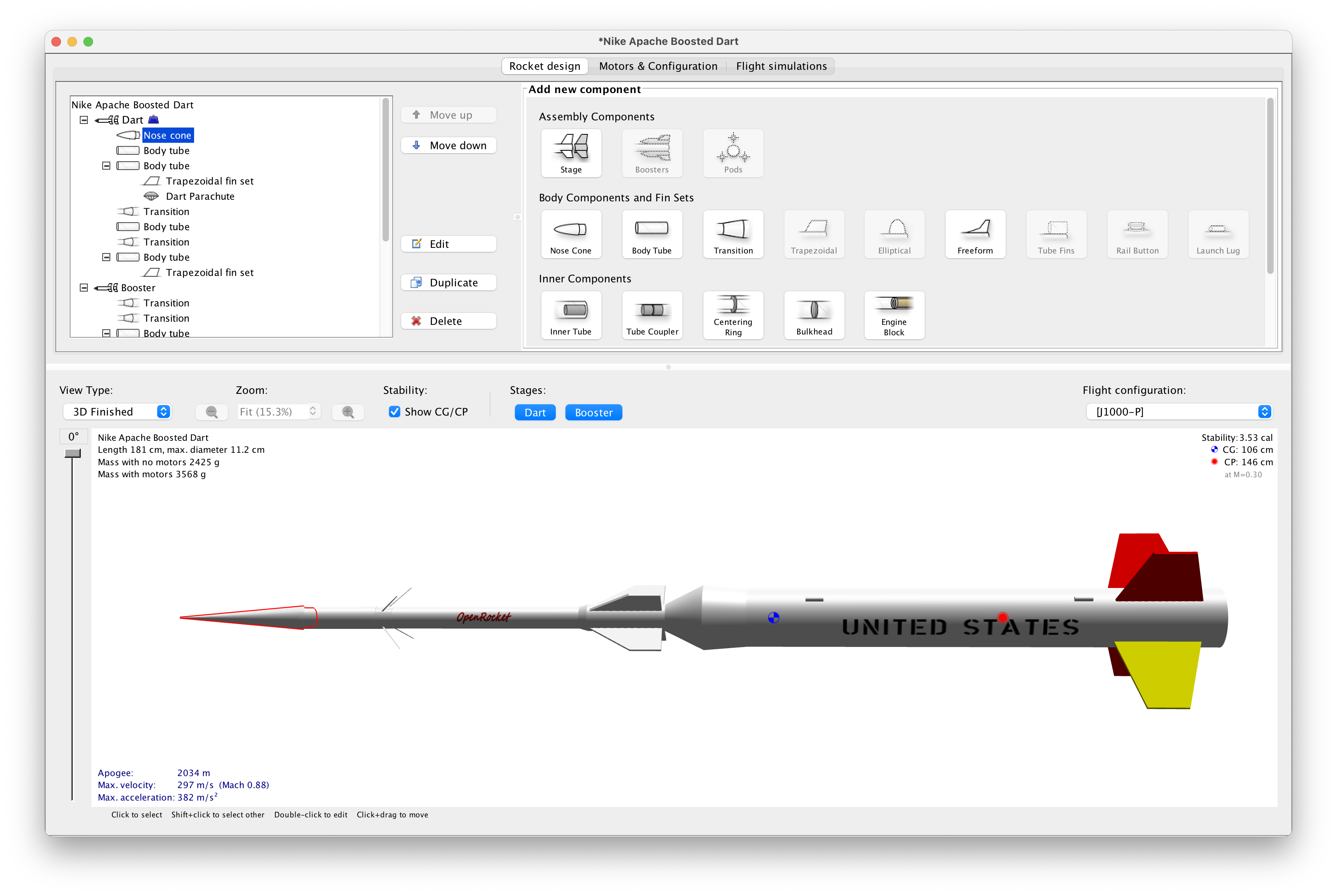Collapse the Dart stage tree node
This screenshot has height=896, width=1337.
pos(84,120)
